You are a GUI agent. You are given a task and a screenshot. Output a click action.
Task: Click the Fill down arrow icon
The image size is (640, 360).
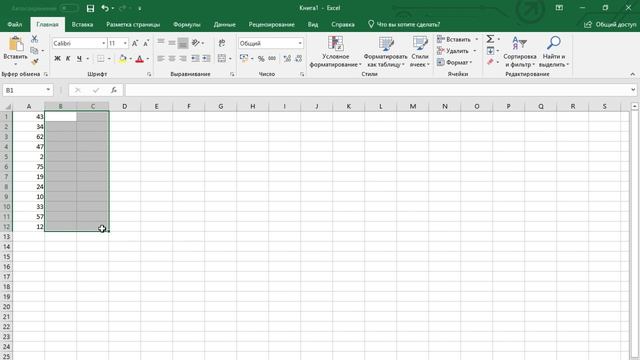coord(490,51)
